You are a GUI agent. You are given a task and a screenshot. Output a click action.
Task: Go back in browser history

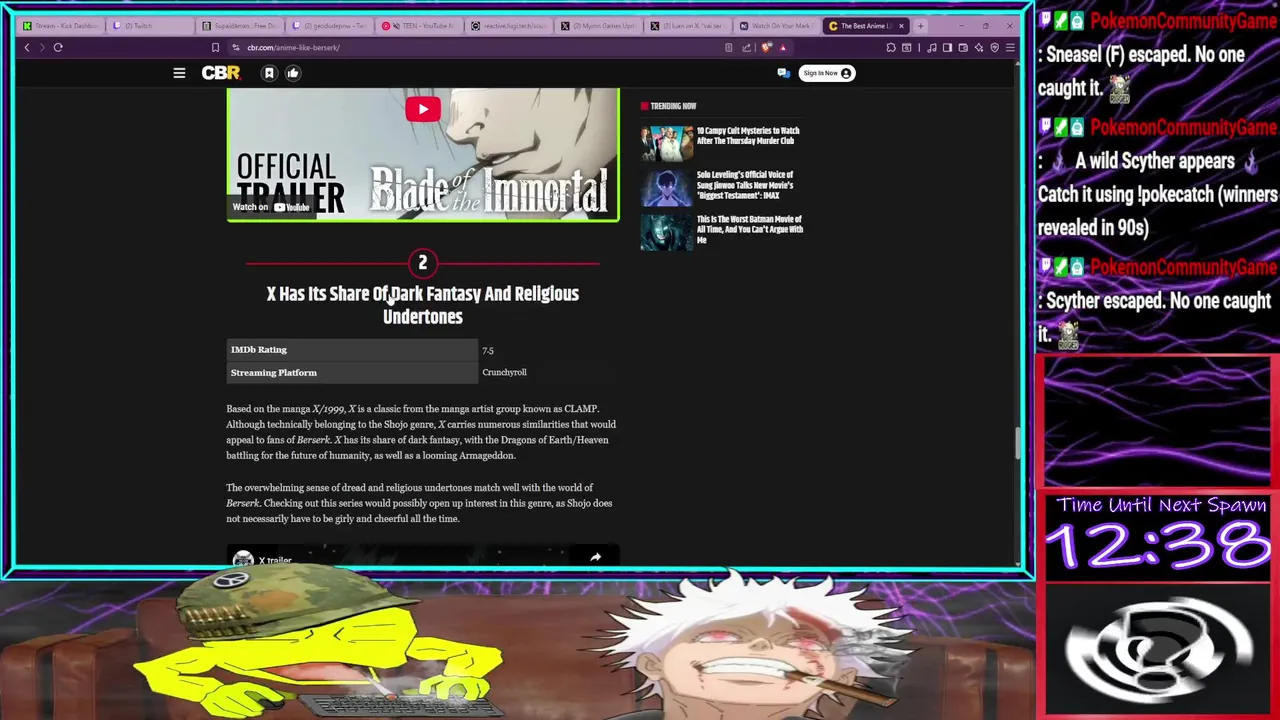pos(27,47)
